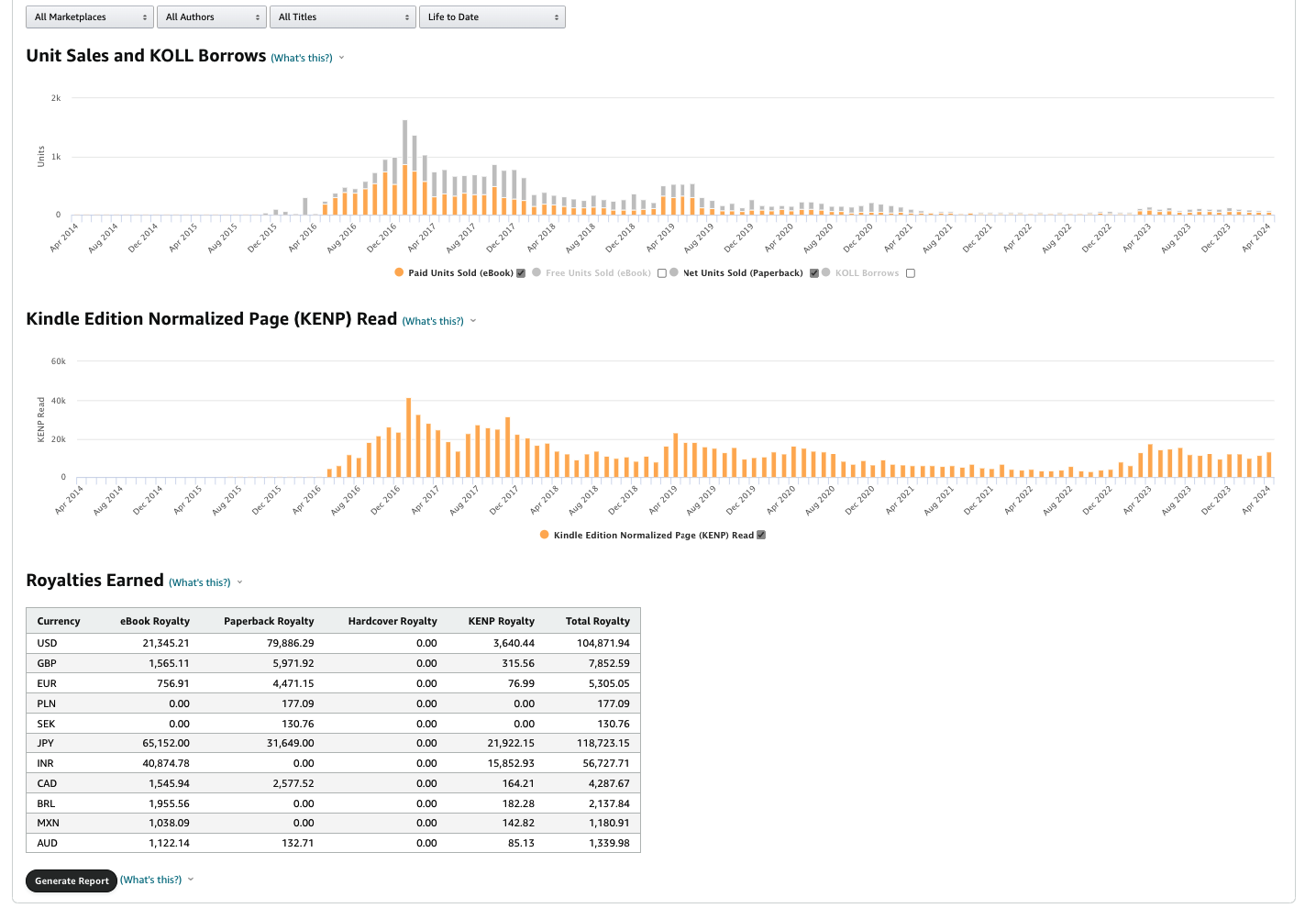Uncheck Net Units Sold (Paperback) checkbox
1316x908 pixels.
coord(813,273)
